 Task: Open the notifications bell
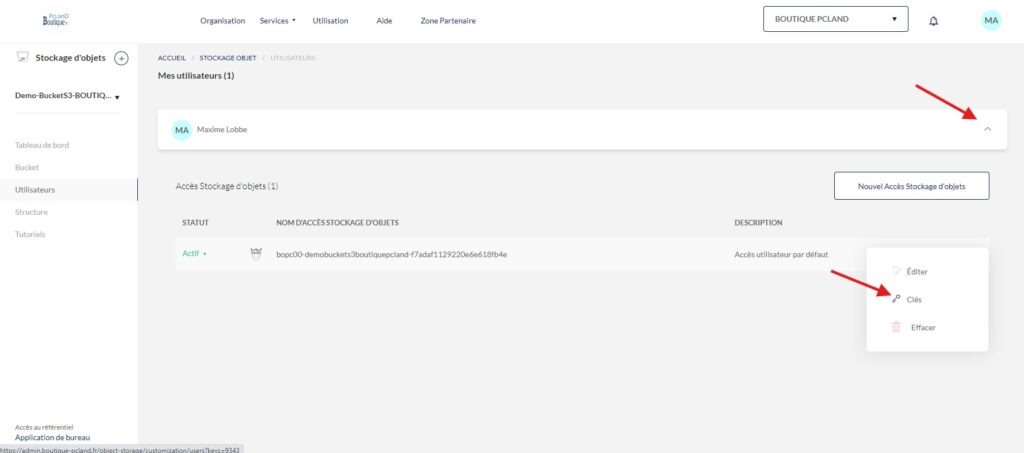(933, 21)
